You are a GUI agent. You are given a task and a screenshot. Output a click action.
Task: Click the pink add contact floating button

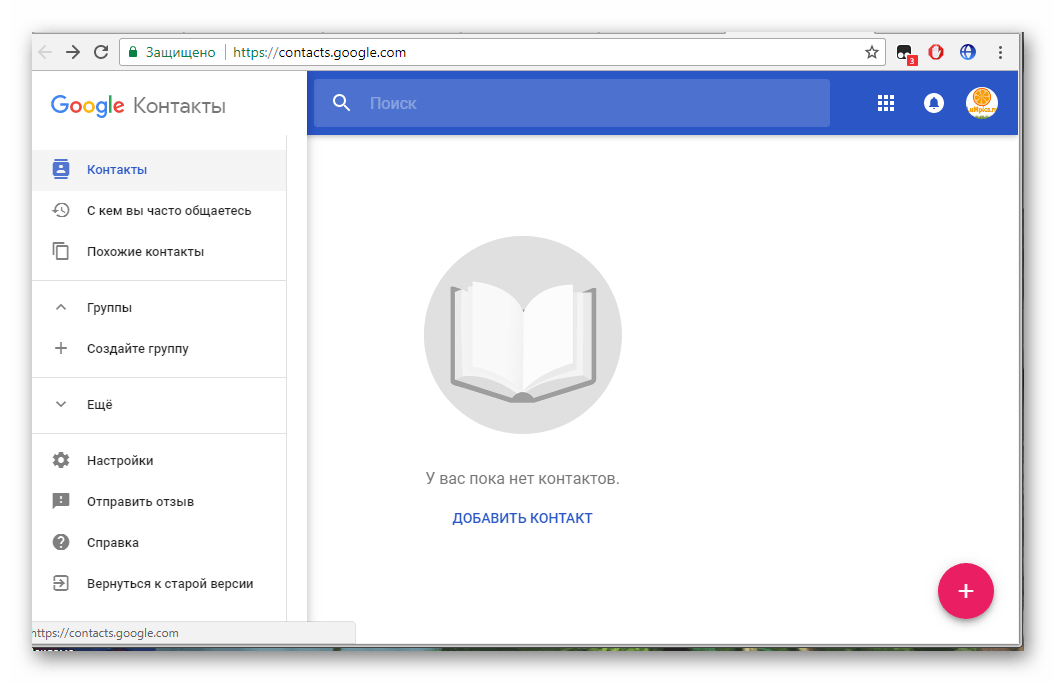pos(965,590)
